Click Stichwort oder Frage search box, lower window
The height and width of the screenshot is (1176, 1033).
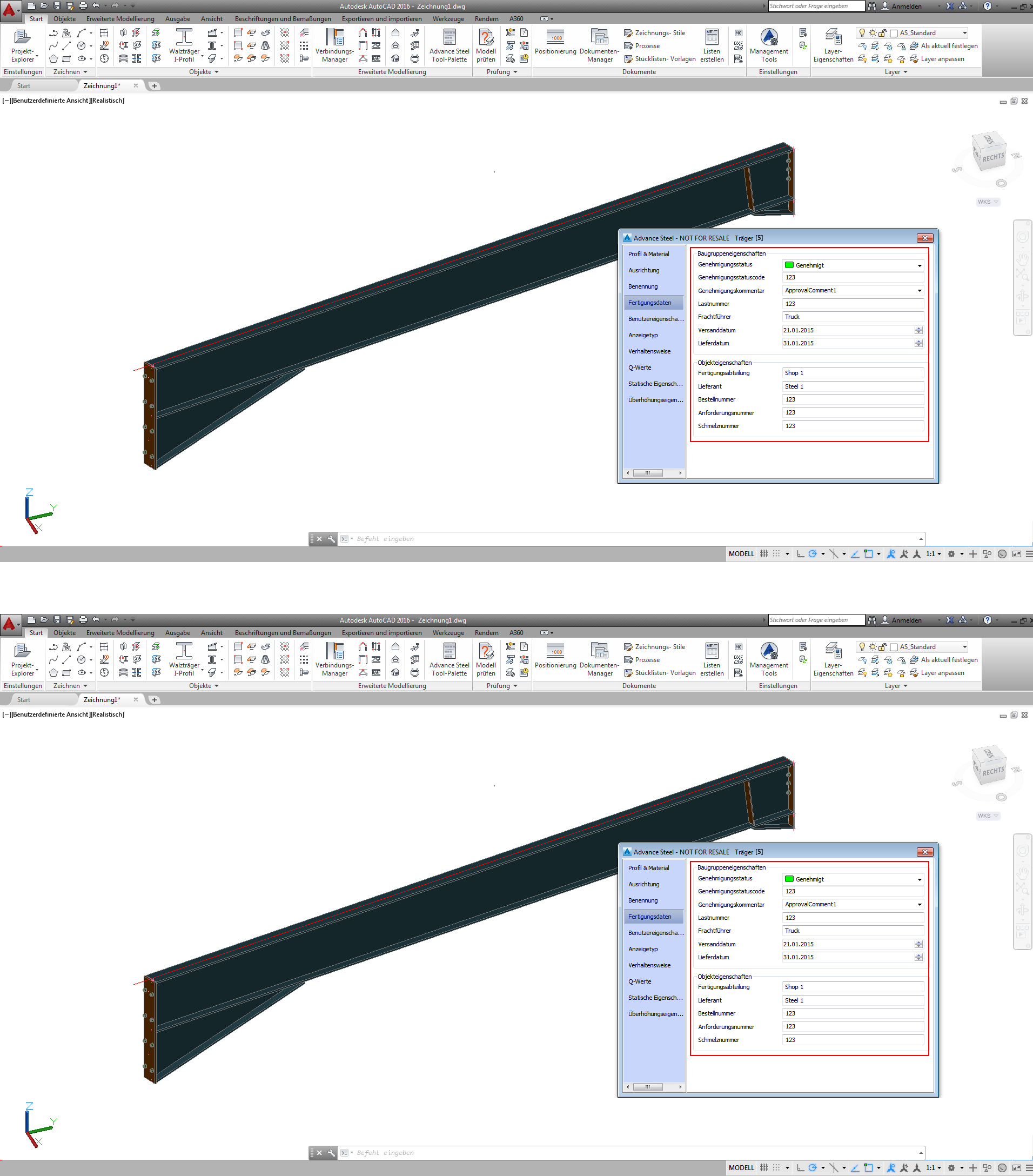coord(816,620)
